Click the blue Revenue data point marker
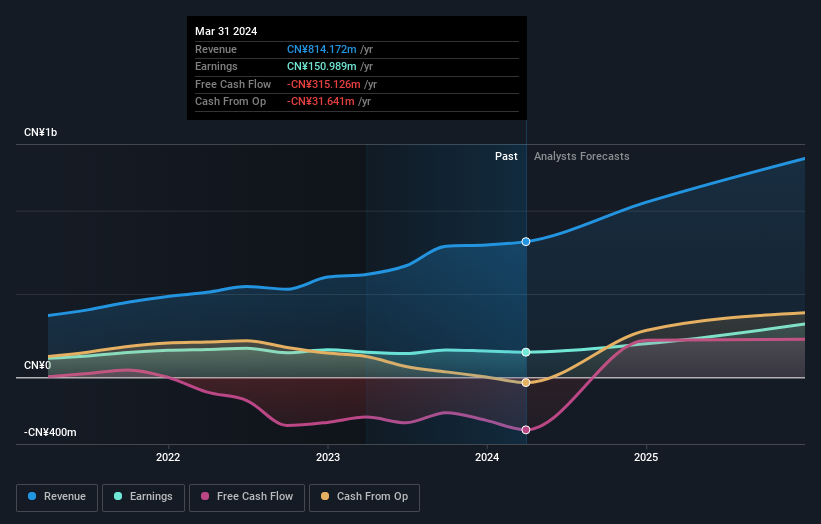The width and height of the screenshot is (821, 524). point(526,241)
